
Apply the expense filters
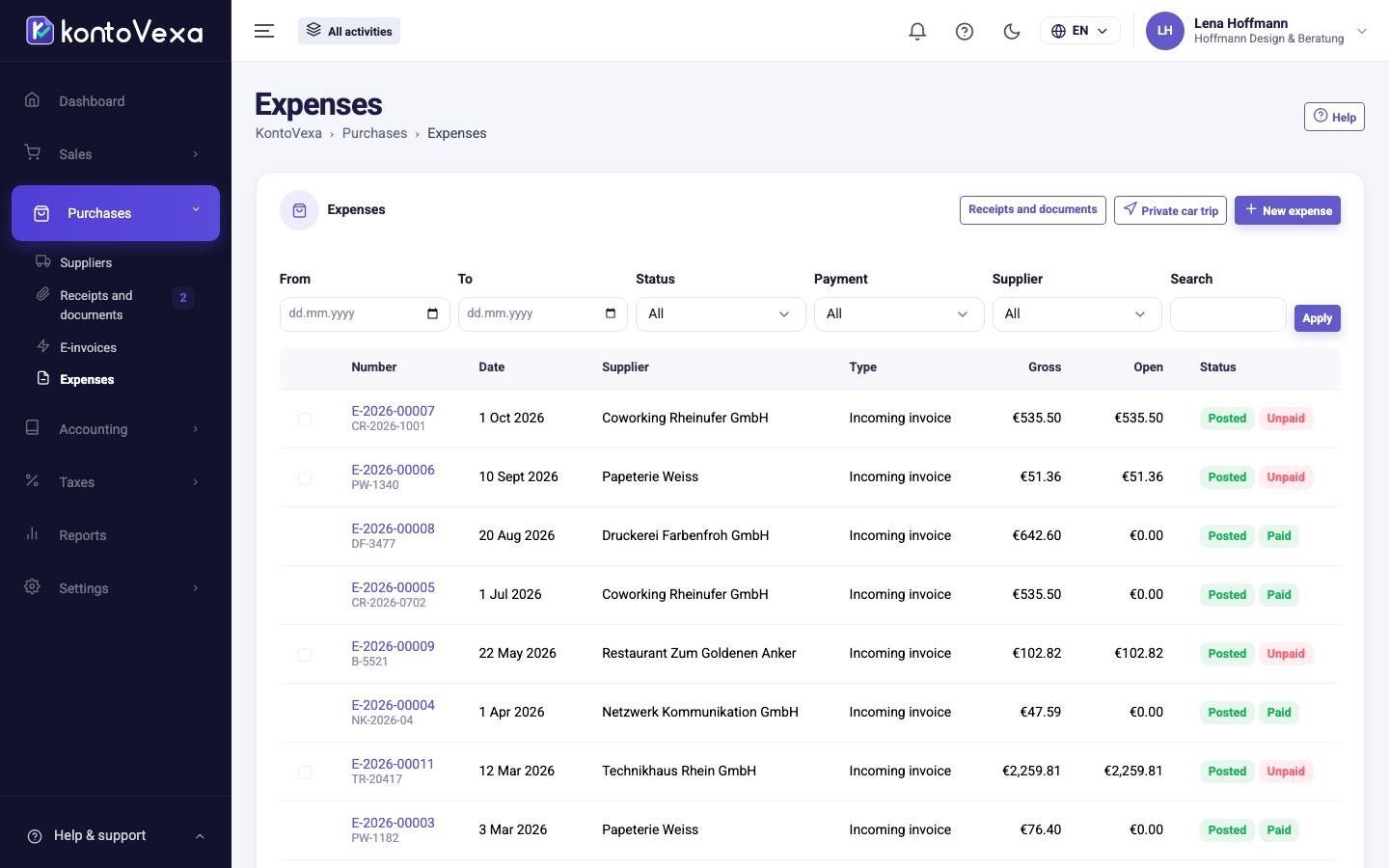point(1318,318)
